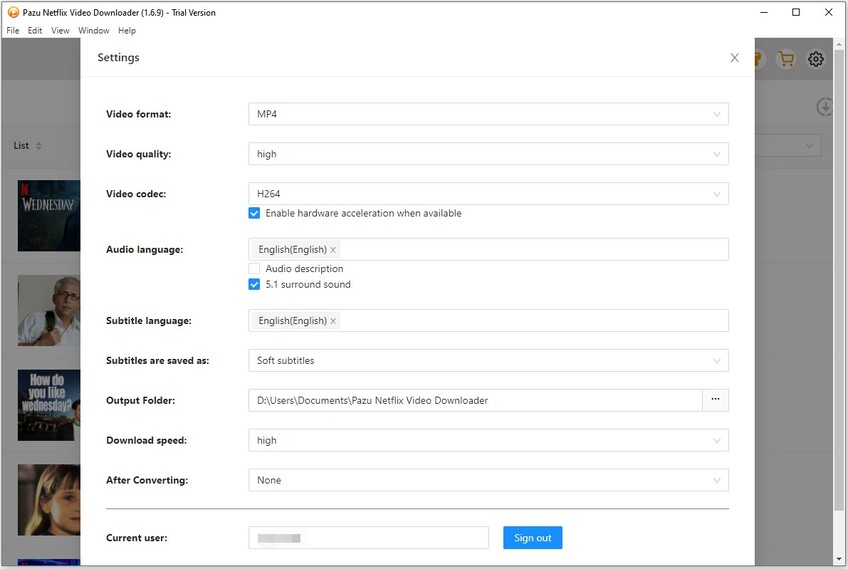
Task: Click the Sign out button
Action: [532, 538]
